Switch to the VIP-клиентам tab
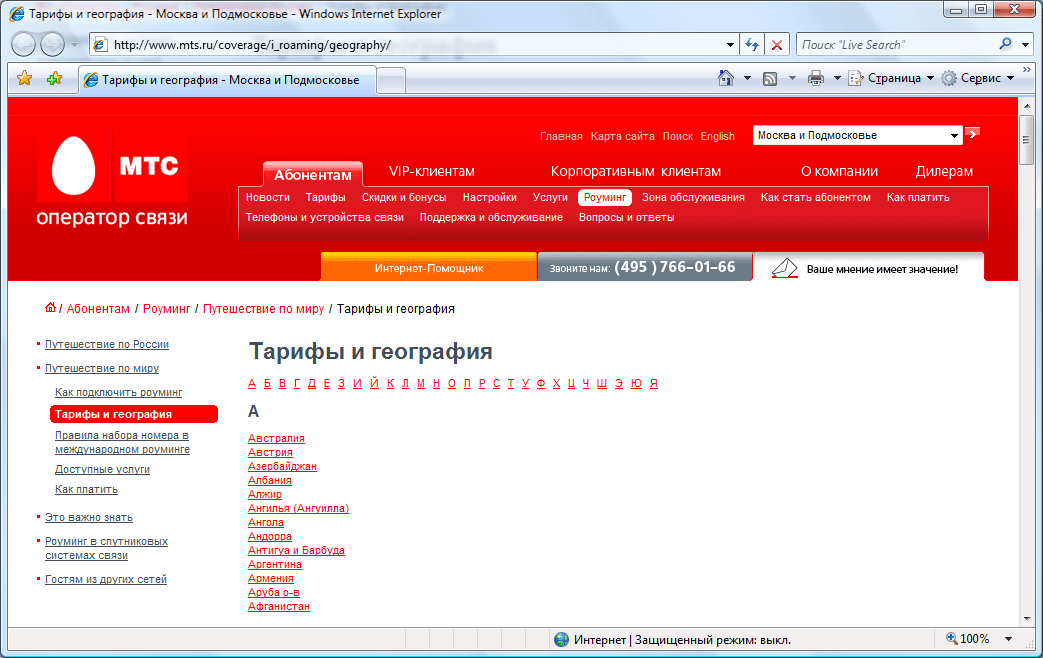The height and width of the screenshot is (658, 1043). (431, 171)
